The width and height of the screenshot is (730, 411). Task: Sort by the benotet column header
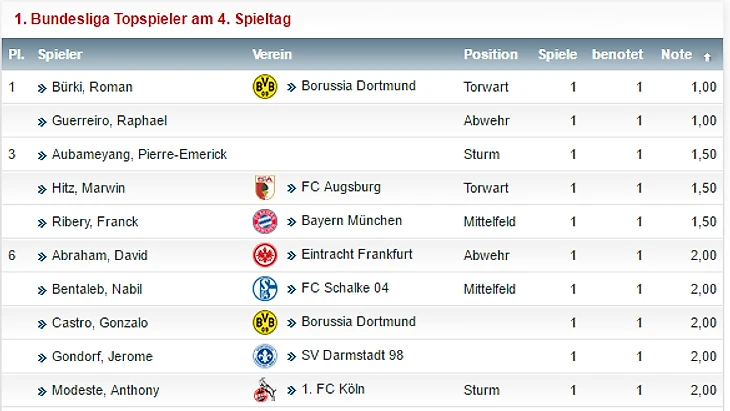click(x=617, y=55)
